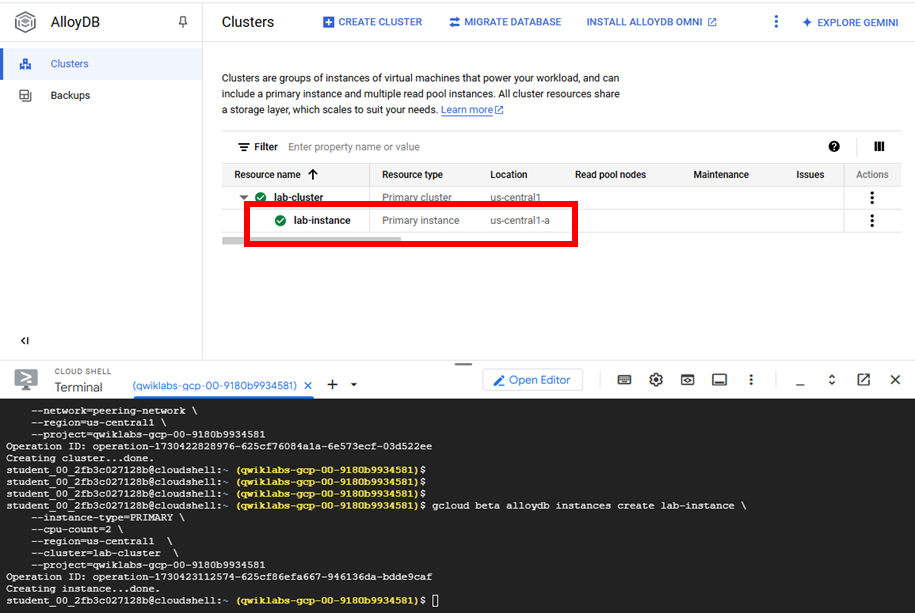Open the new tab dropdown arrow

[x=354, y=385]
